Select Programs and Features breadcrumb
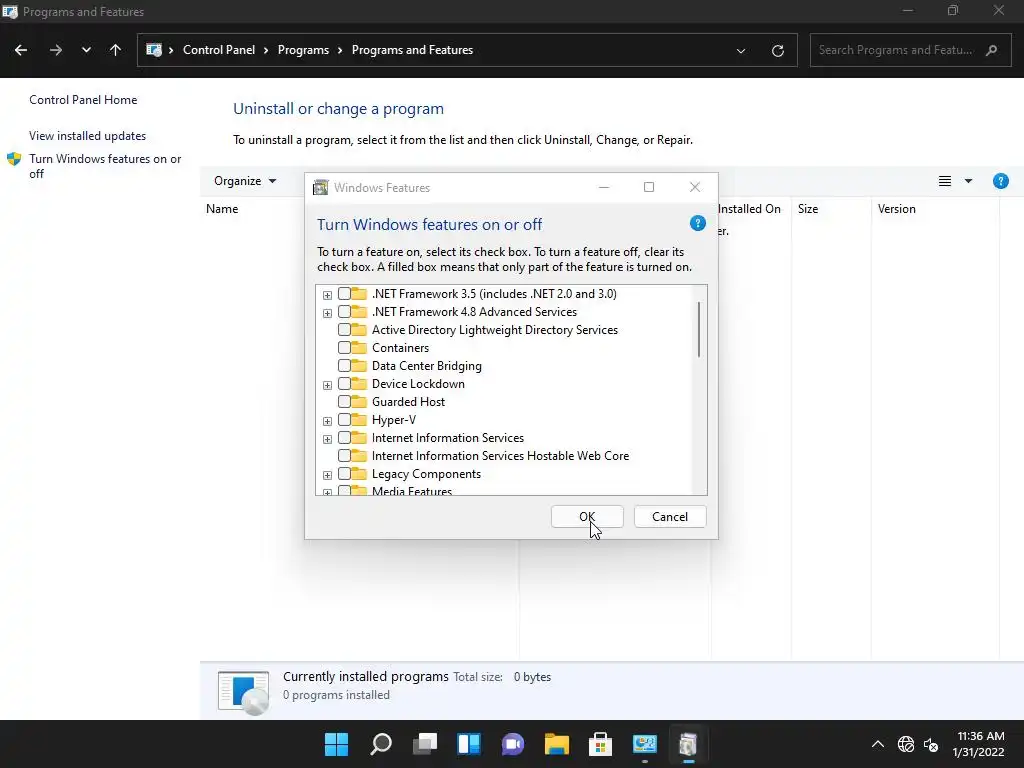 [x=412, y=50]
